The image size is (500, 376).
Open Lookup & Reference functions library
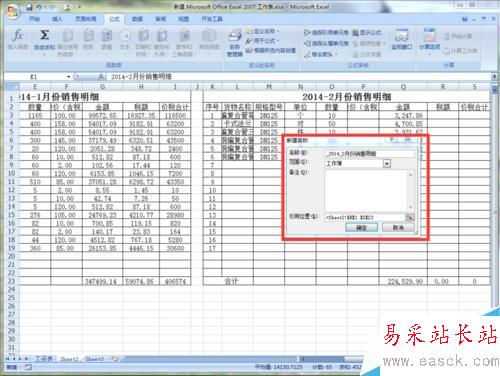coord(162,42)
